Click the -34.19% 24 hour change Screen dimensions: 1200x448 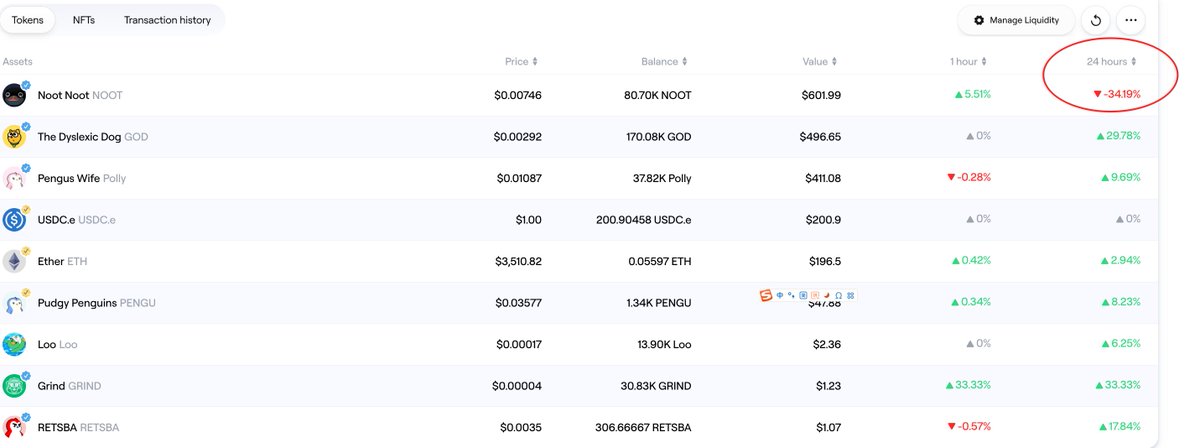click(1117, 95)
